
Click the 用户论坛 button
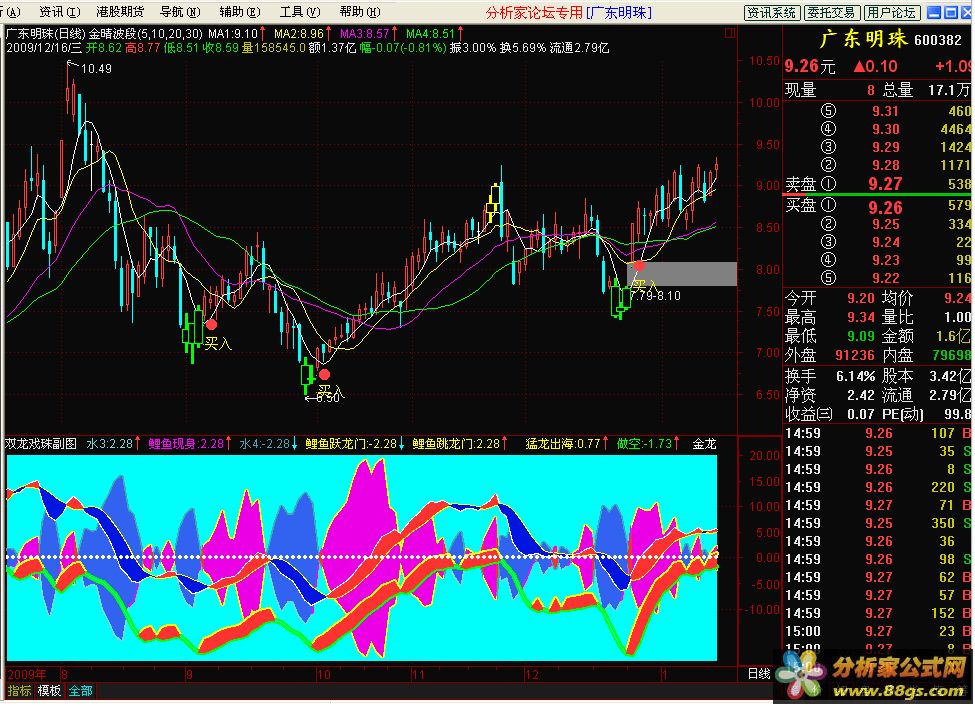pyautogui.click(x=891, y=12)
